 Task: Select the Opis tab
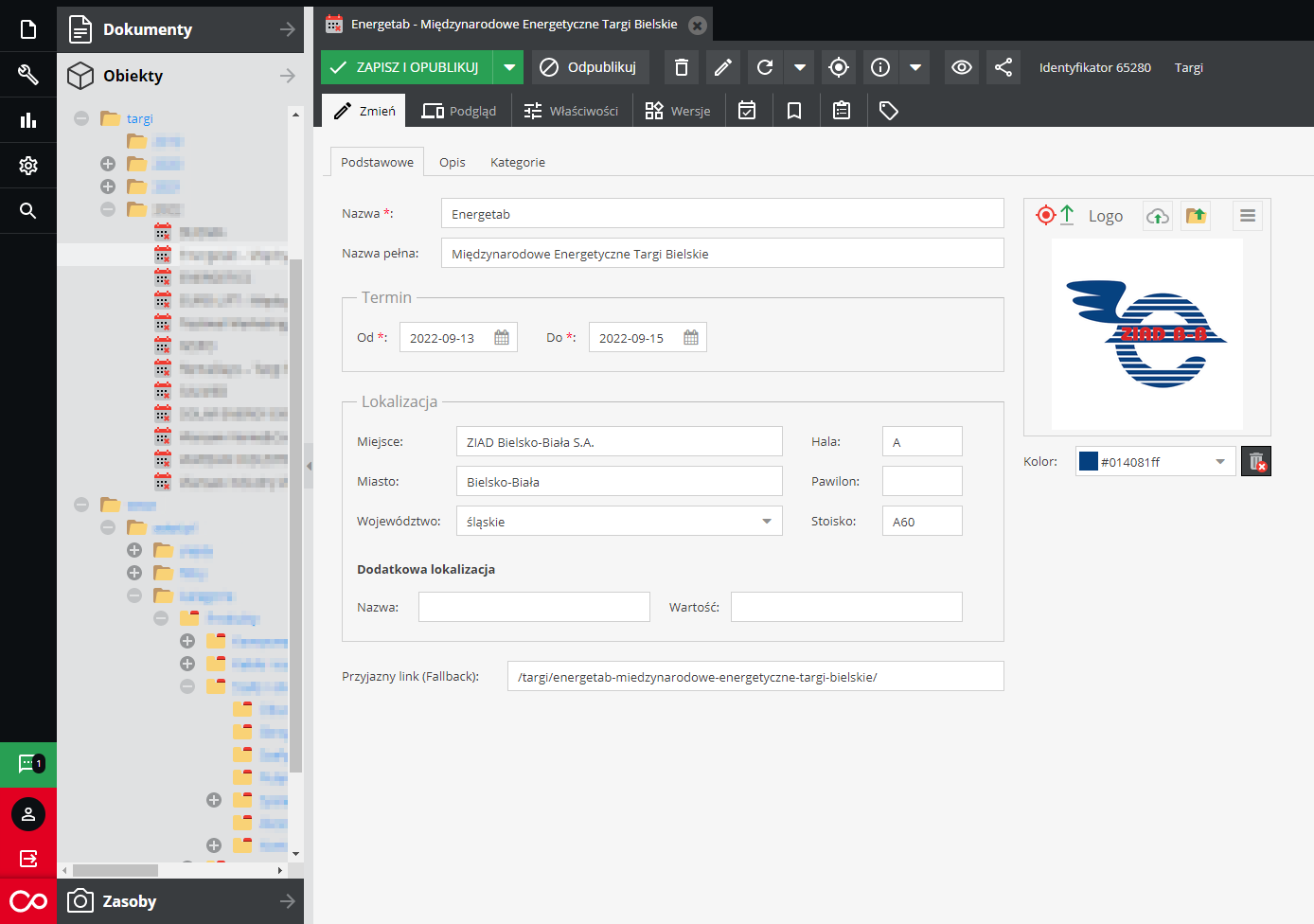tap(453, 162)
